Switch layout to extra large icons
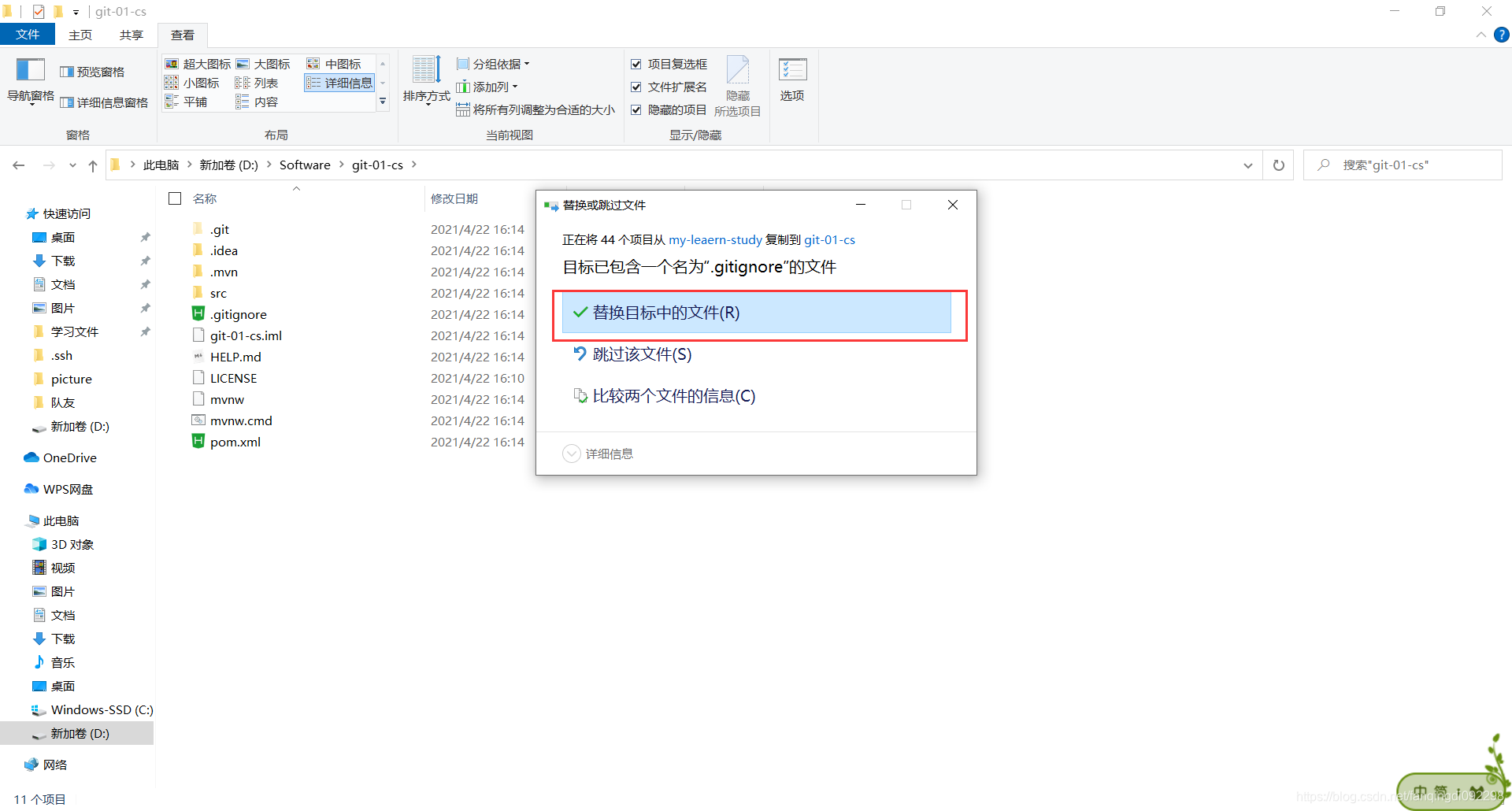 [x=198, y=64]
